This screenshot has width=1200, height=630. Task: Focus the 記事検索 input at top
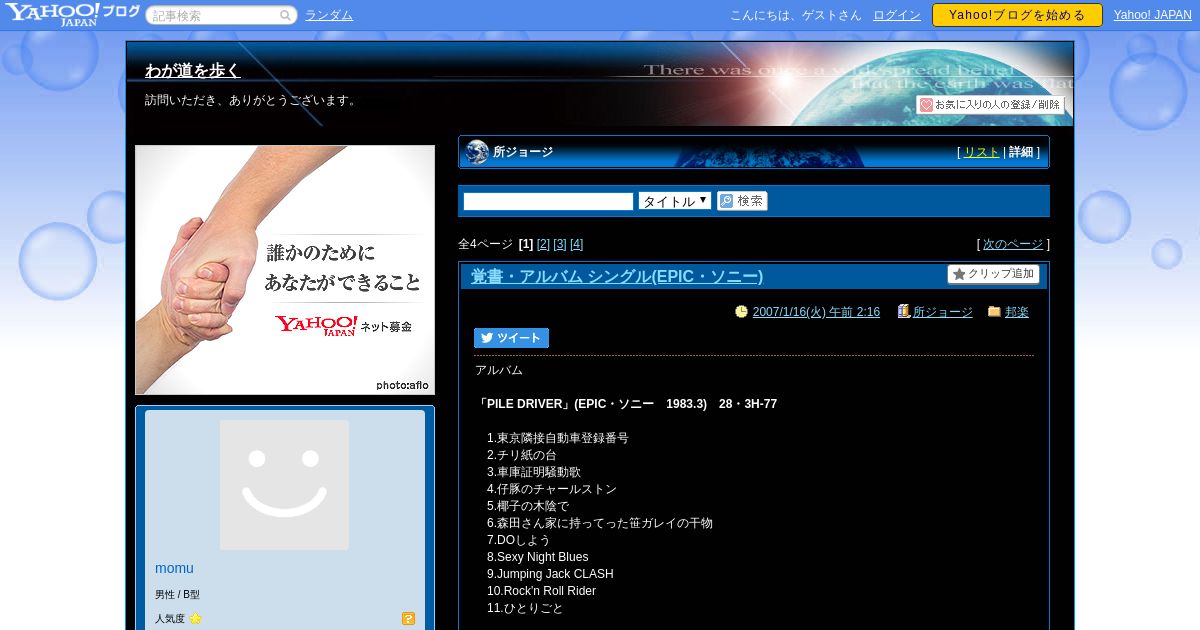(214, 15)
